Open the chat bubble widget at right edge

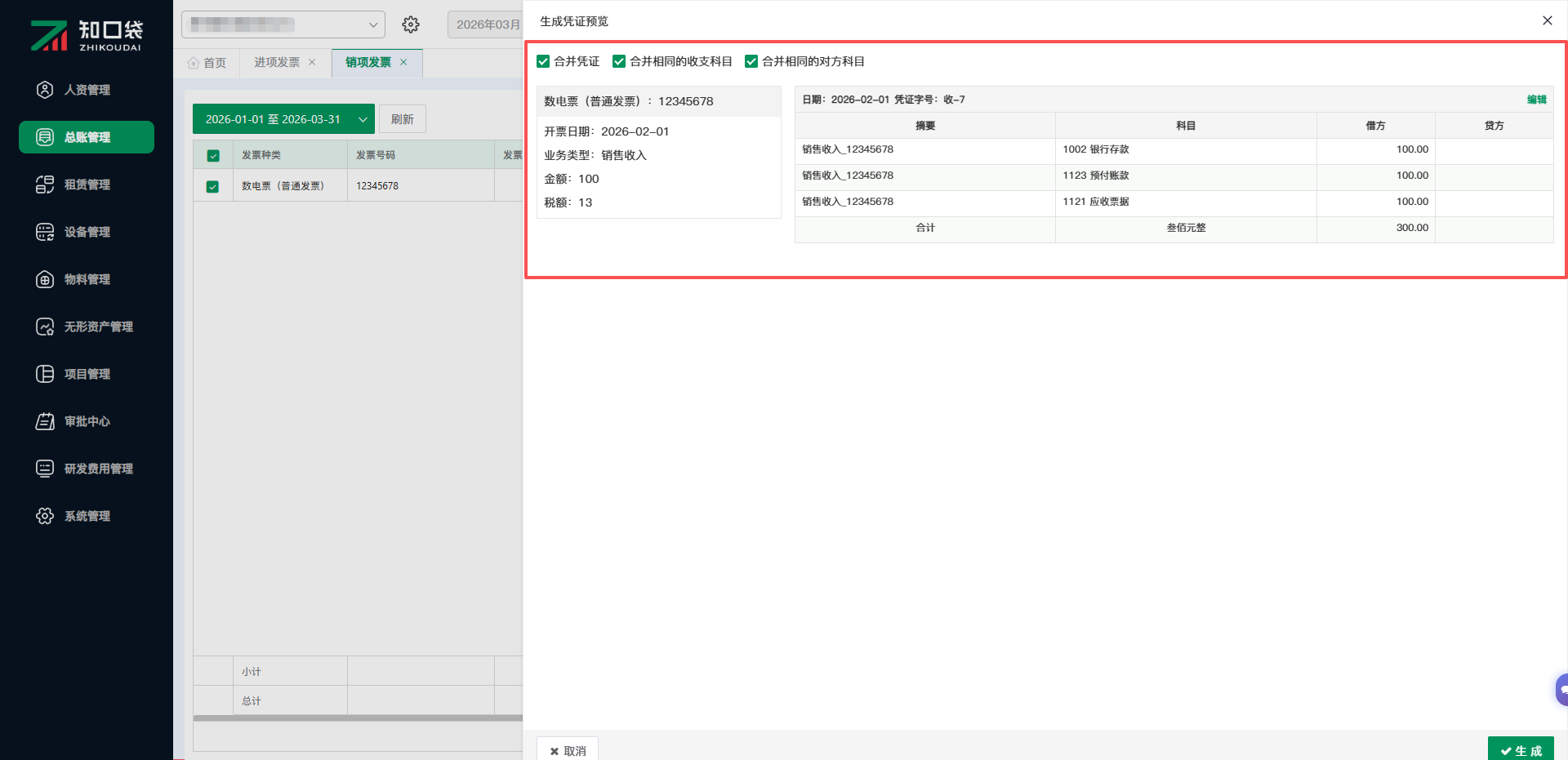coord(1561,690)
